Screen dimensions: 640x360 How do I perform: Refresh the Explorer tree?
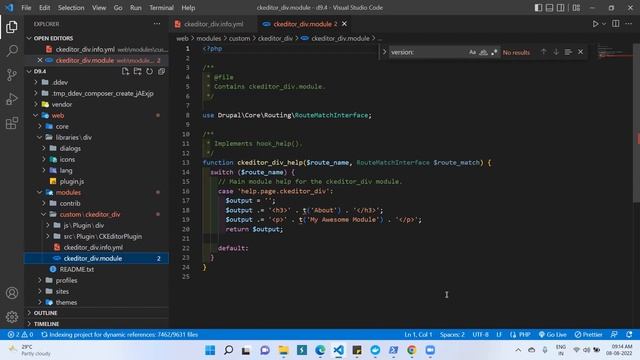149,71
